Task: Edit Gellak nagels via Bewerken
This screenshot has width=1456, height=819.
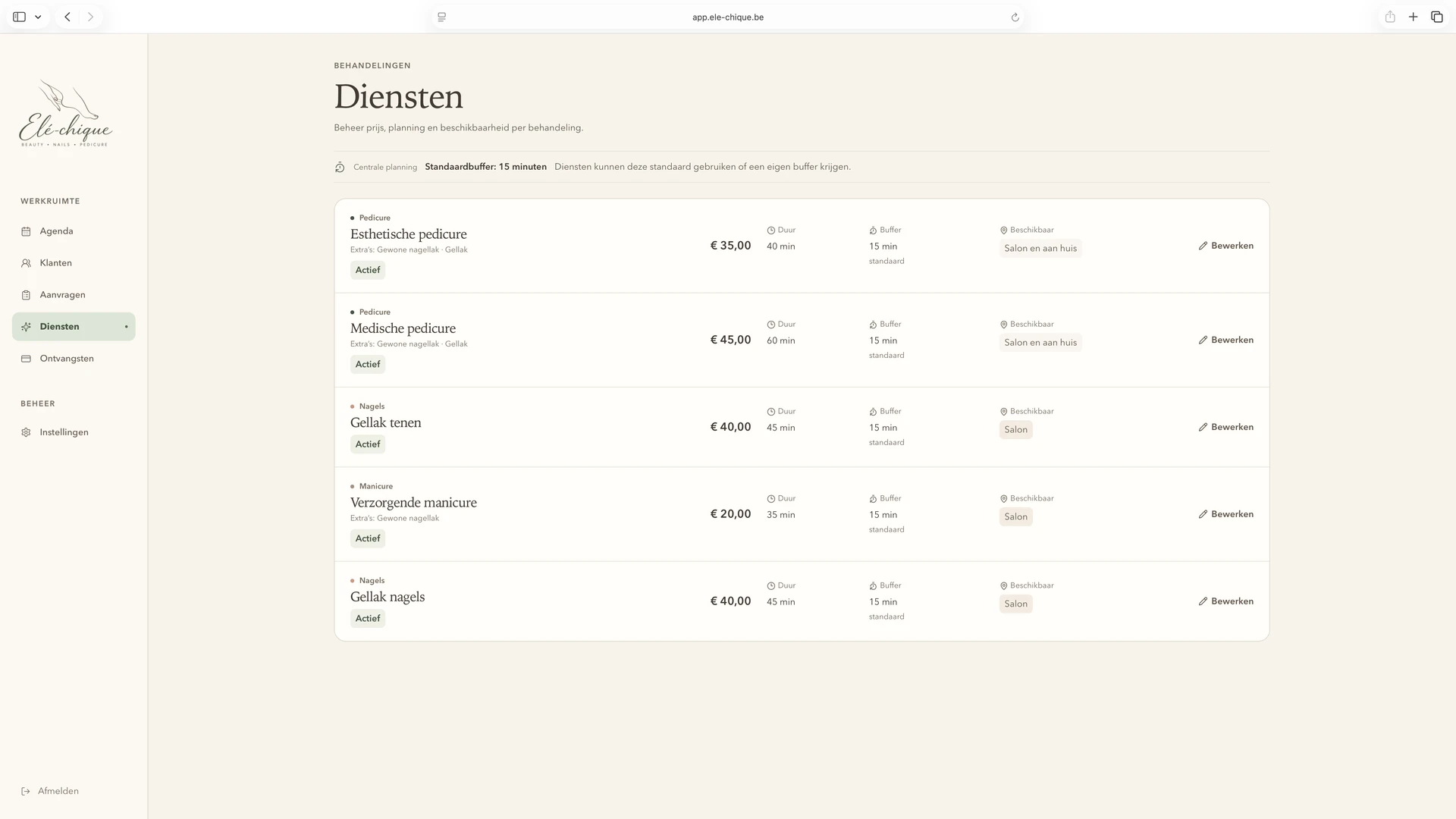Action: [x=1225, y=601]
